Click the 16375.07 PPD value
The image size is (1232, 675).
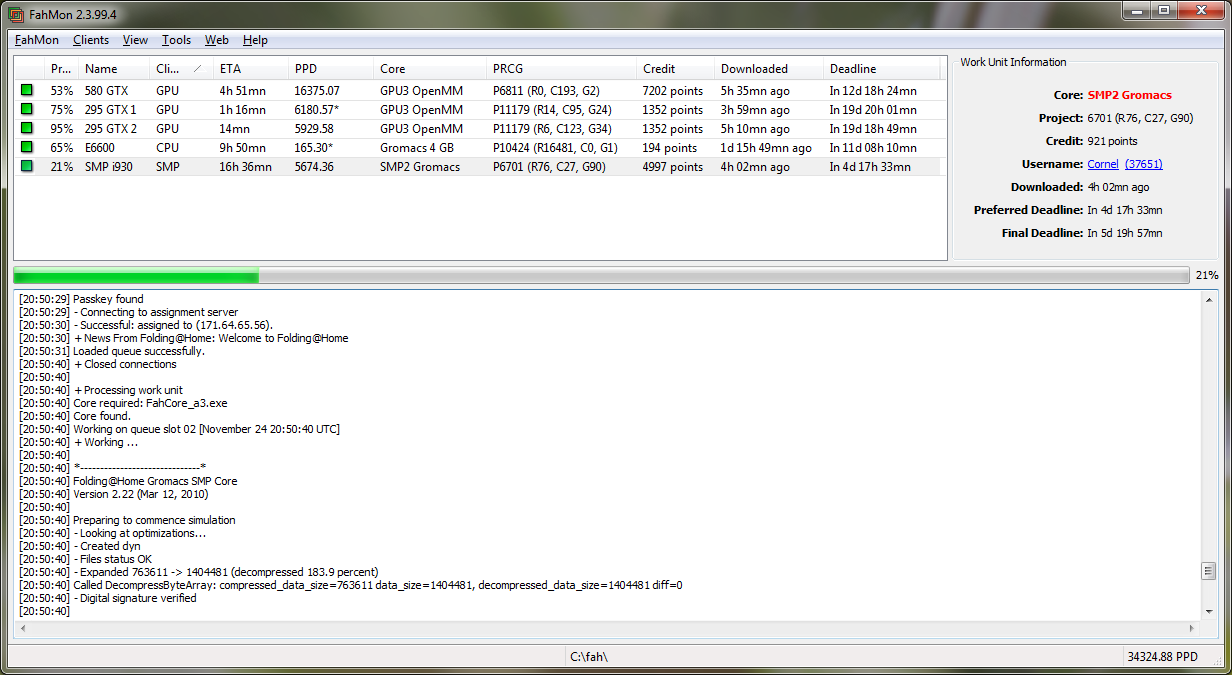pyautogui.click(x=317, y=91)
